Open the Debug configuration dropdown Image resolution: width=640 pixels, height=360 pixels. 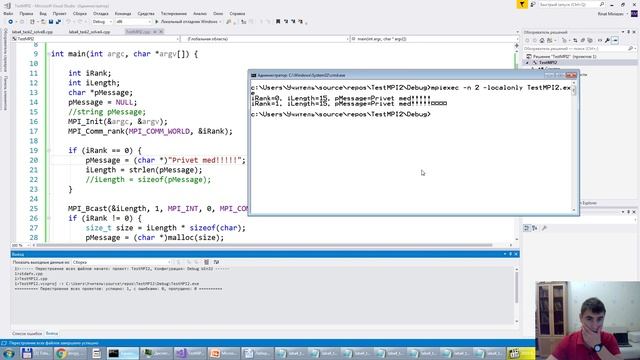(102, 22)
